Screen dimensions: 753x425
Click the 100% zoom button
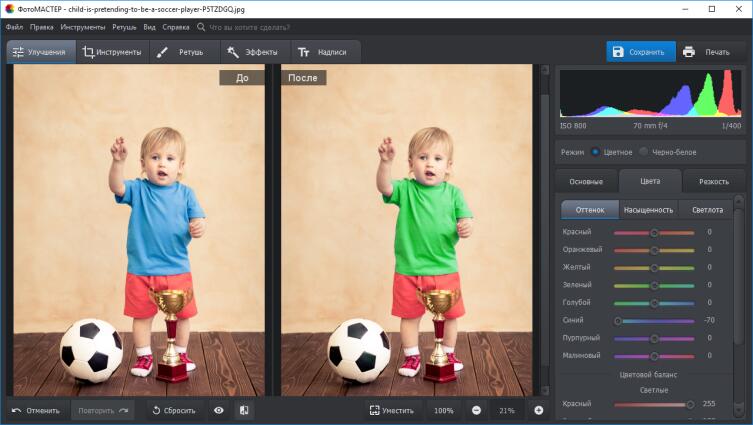tap(443, 410)
